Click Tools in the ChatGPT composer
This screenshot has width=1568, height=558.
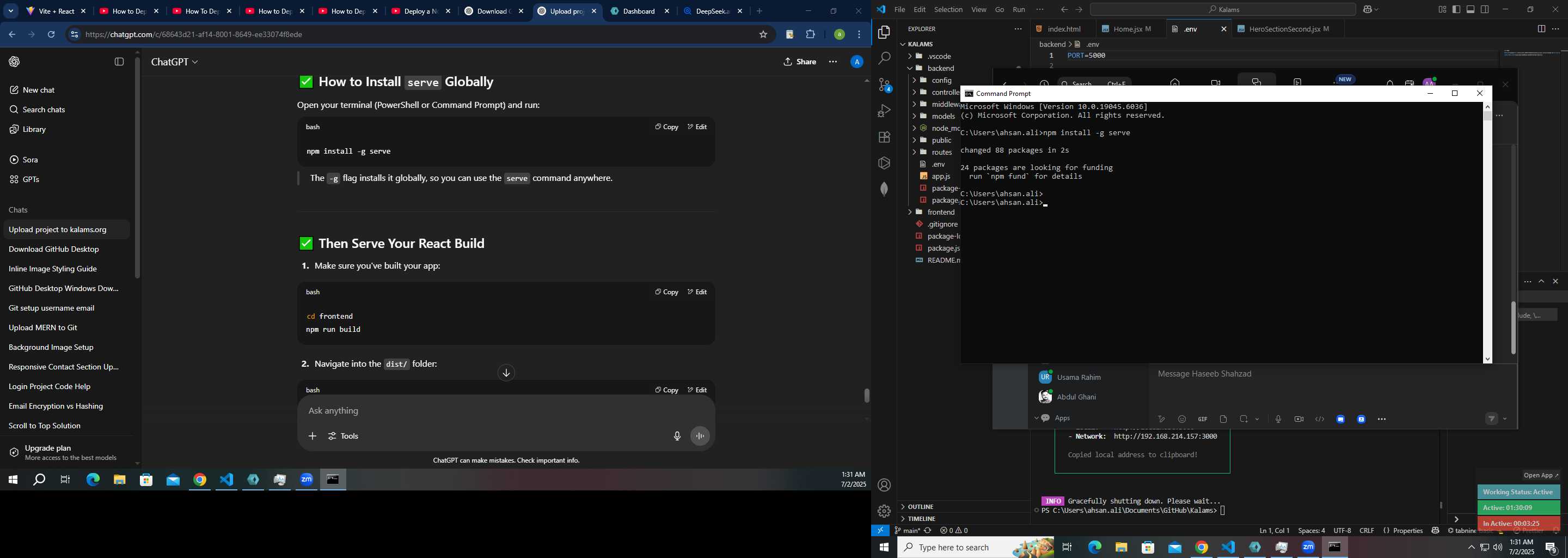[344, 436]
